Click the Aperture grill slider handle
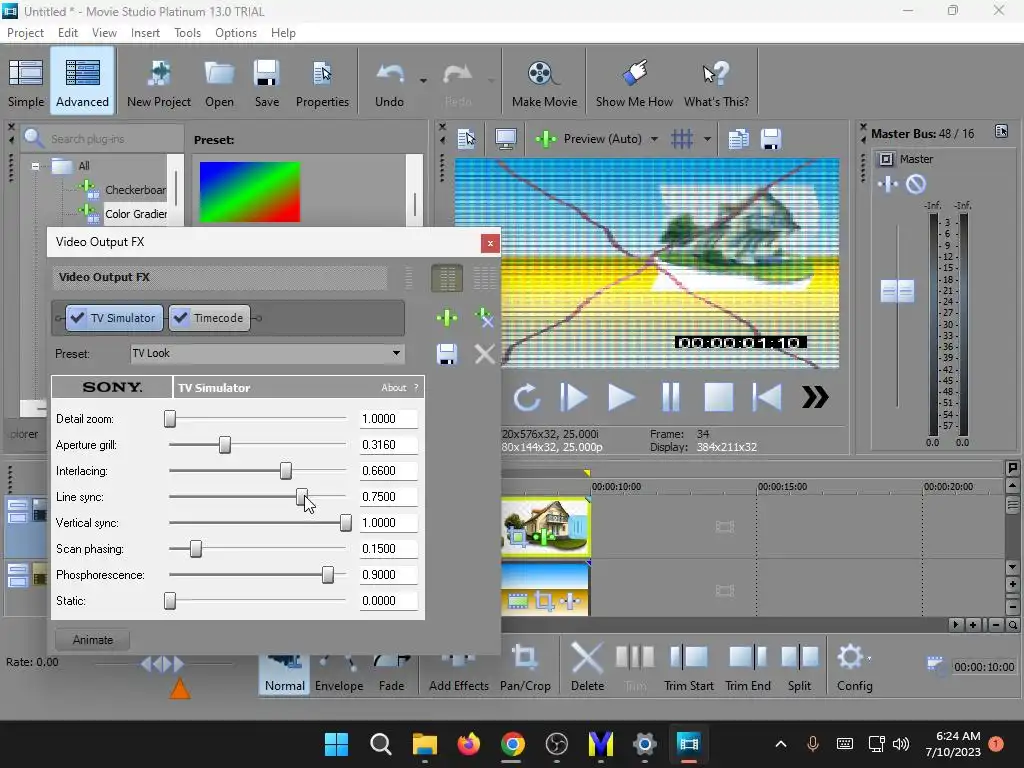This screenshot has width=1024, height=768. click(x=225, y=445)
